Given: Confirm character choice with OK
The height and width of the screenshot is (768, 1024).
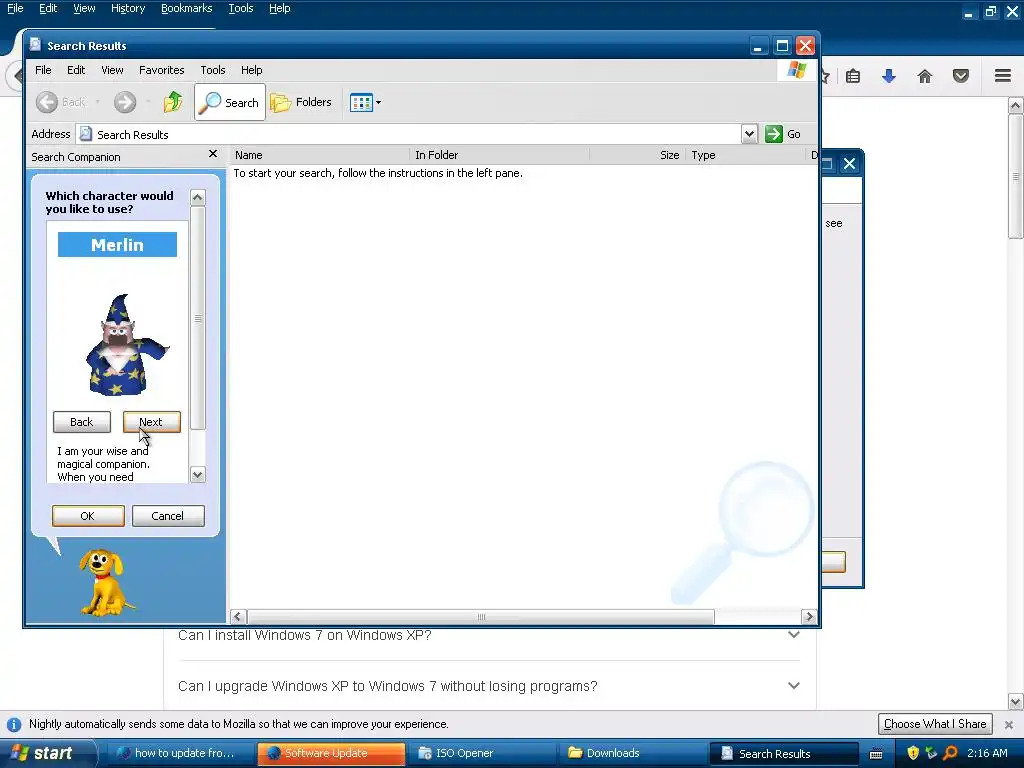Looking at the screenshot, I should [88, 516].
